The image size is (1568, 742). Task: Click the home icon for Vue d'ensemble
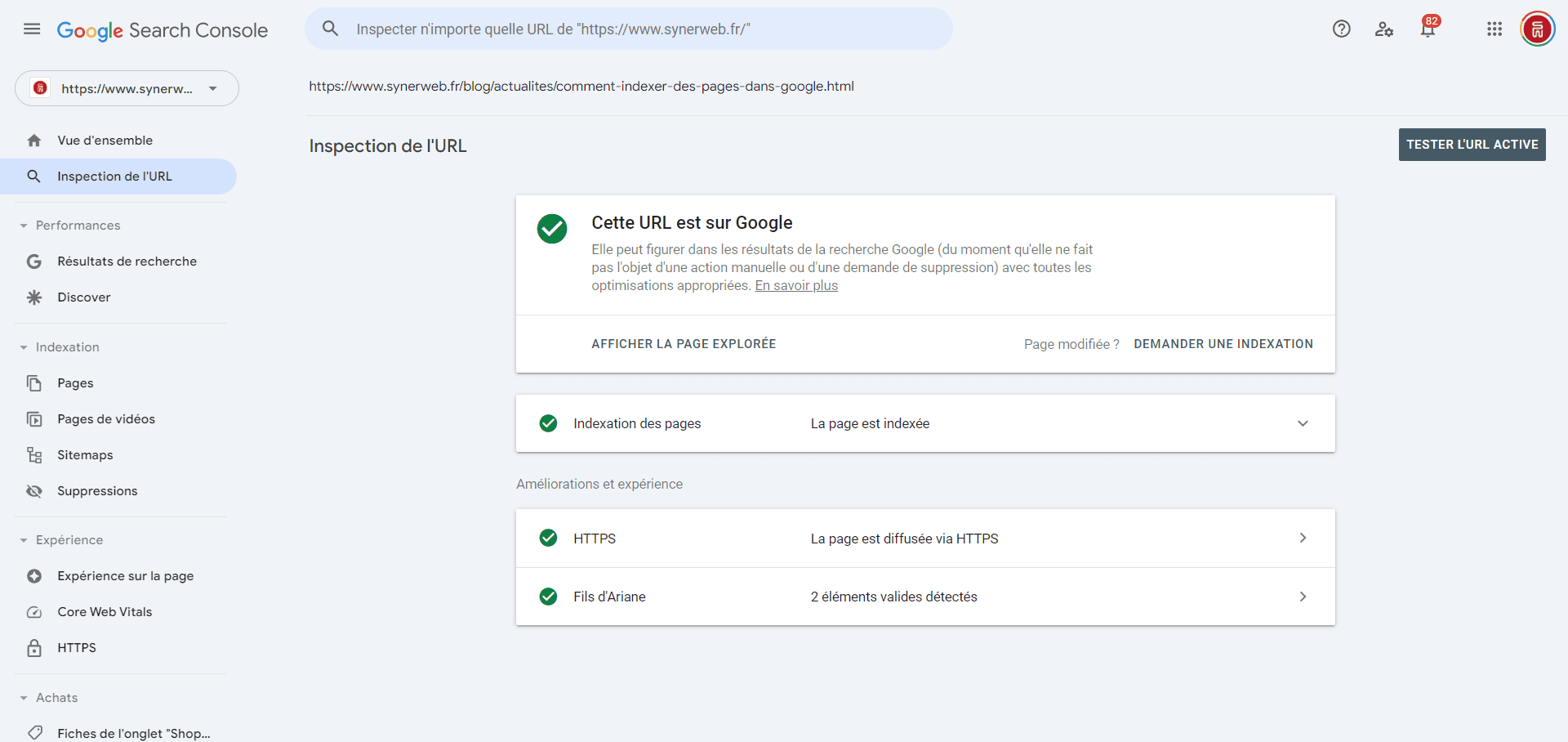point(34,141)
